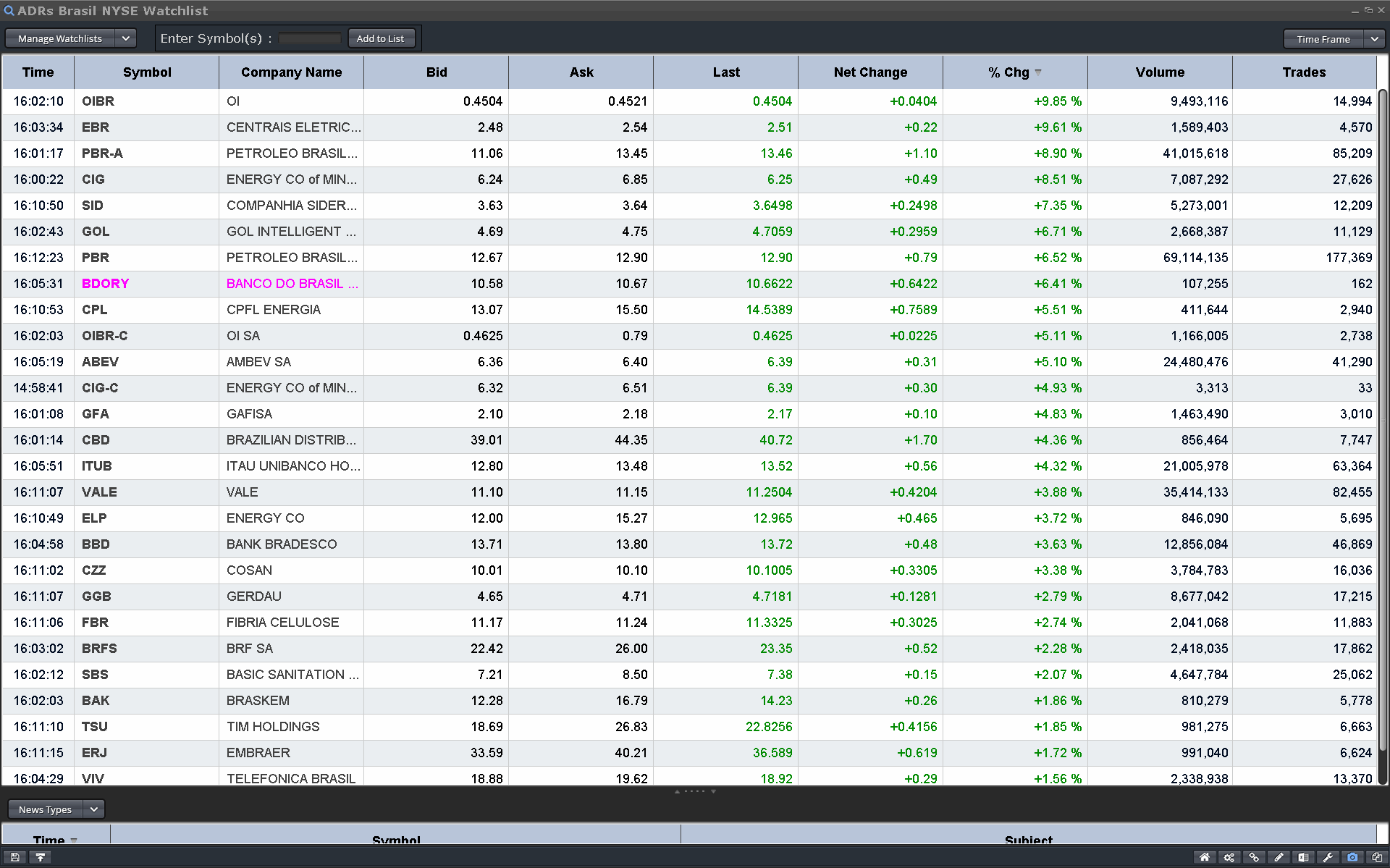Click the Add to List button
This screenshot has width=1390, height=868.
pos(380,38)
